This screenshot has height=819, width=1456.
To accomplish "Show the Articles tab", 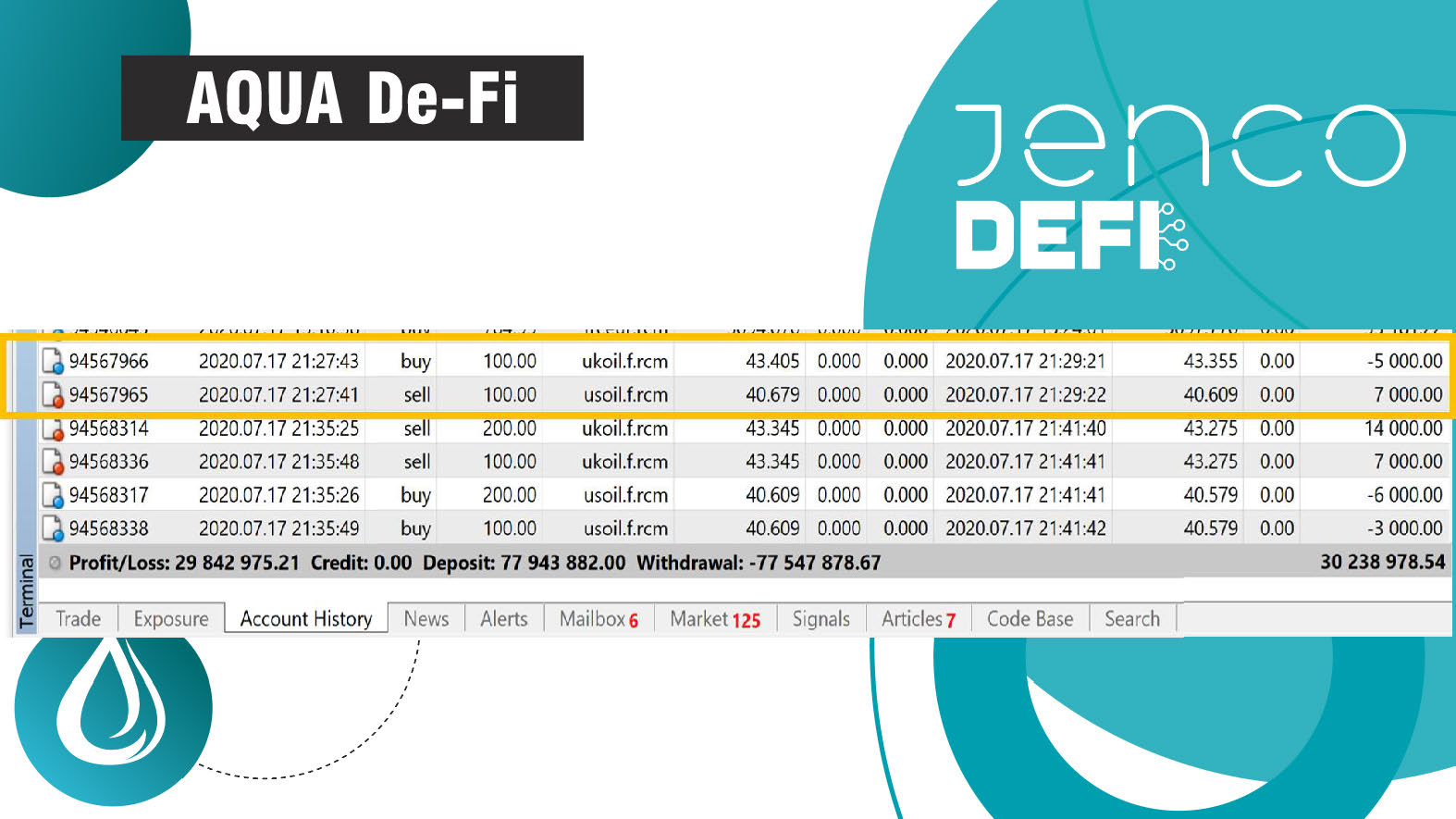I will (919, 619).
